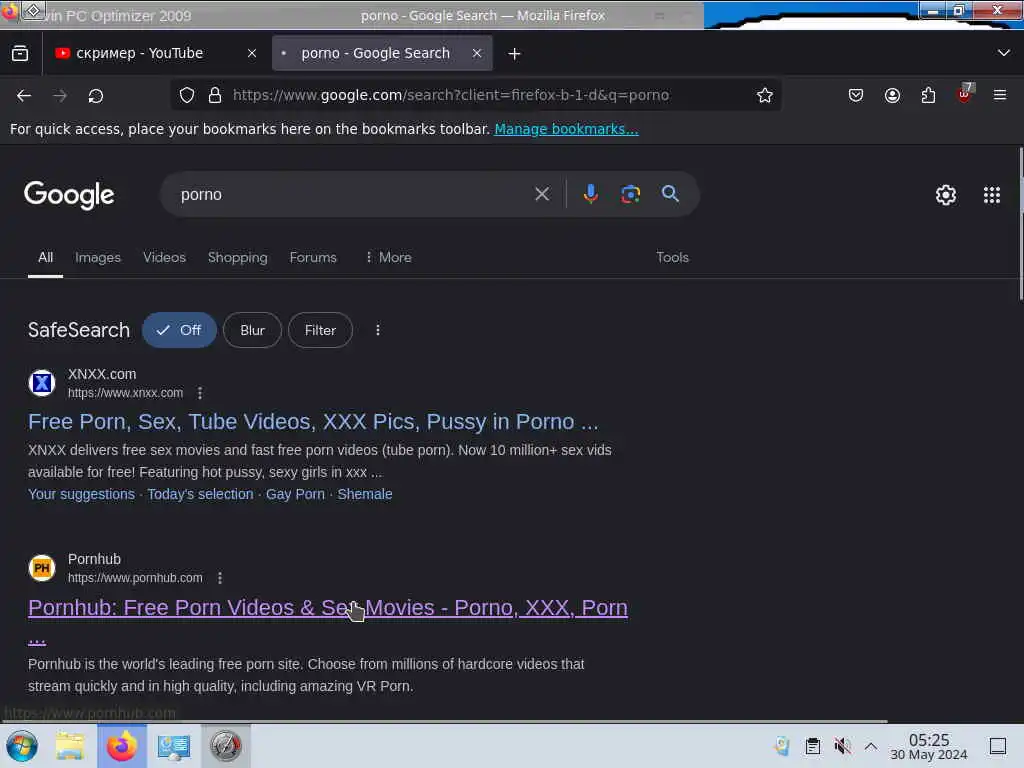Start Google voice search microphone
Screen dimensions: 1024x768
tap(590, 194)
